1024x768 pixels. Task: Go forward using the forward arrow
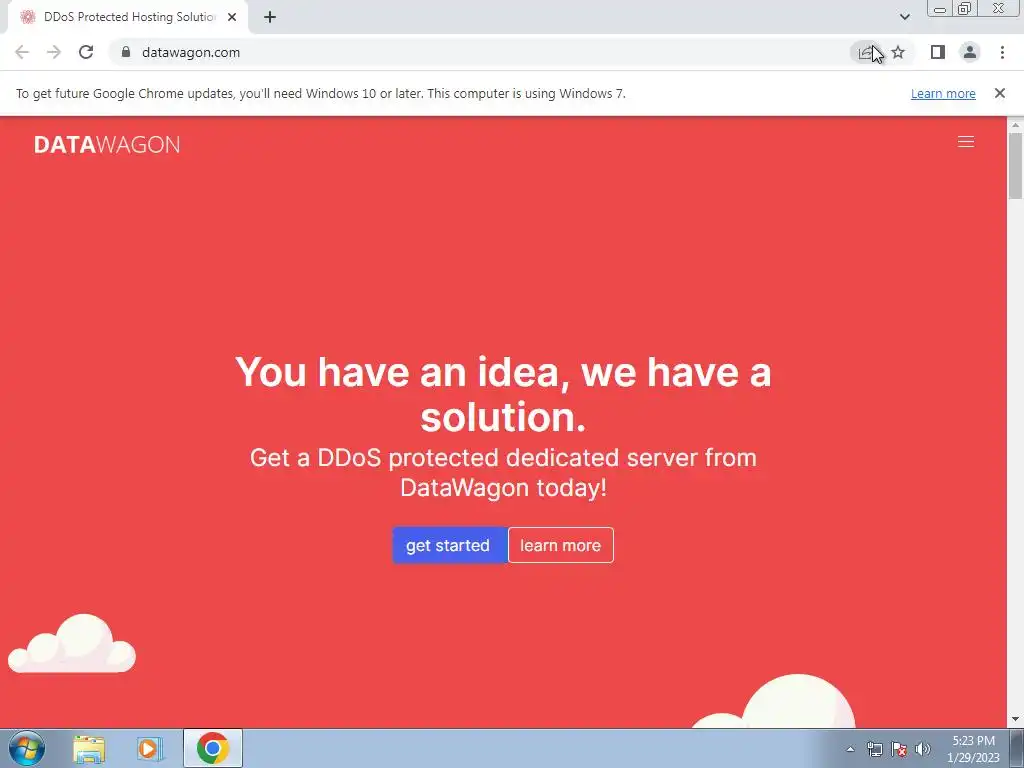54,52
